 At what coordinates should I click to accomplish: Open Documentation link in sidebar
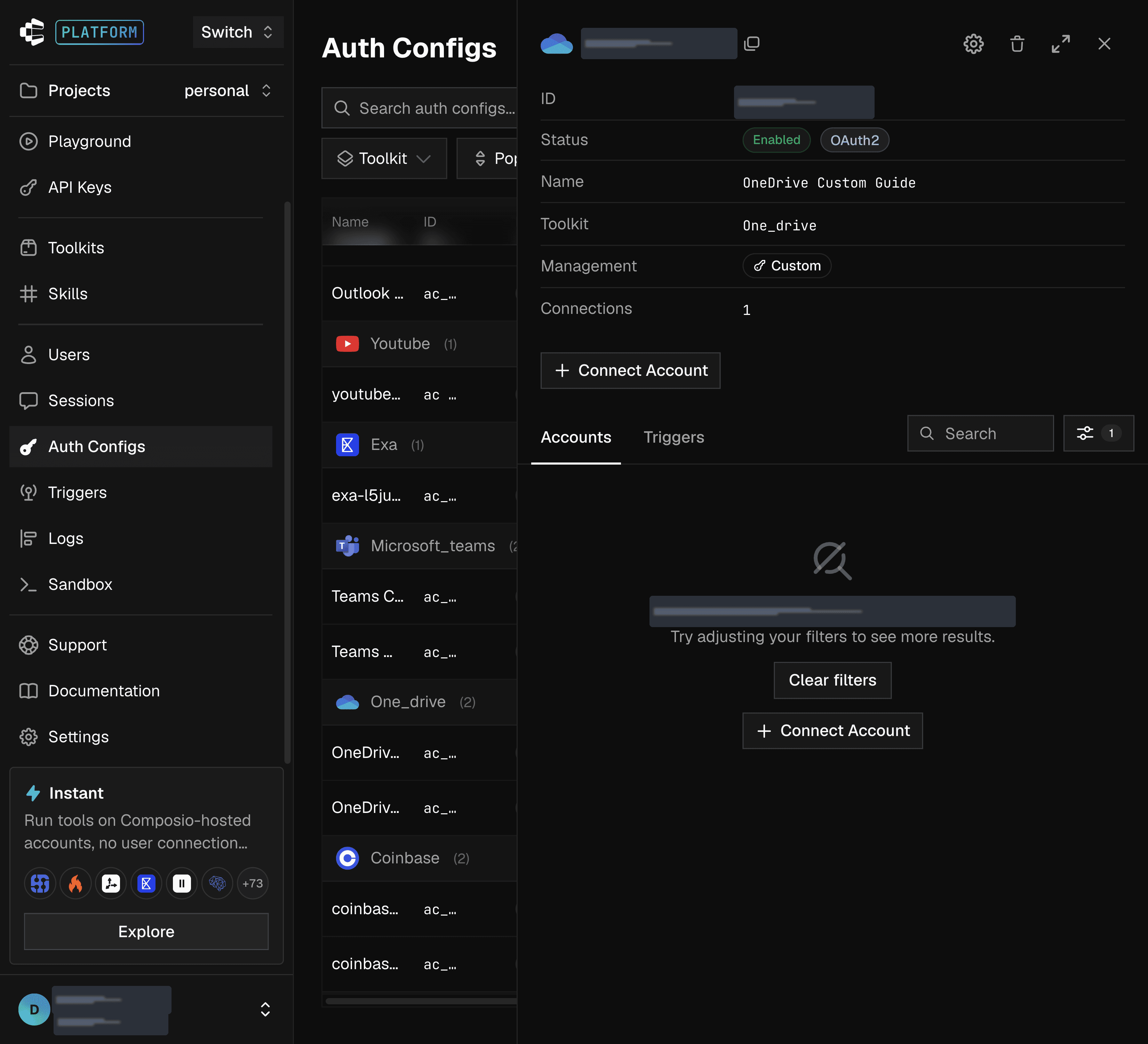[141, 691]
